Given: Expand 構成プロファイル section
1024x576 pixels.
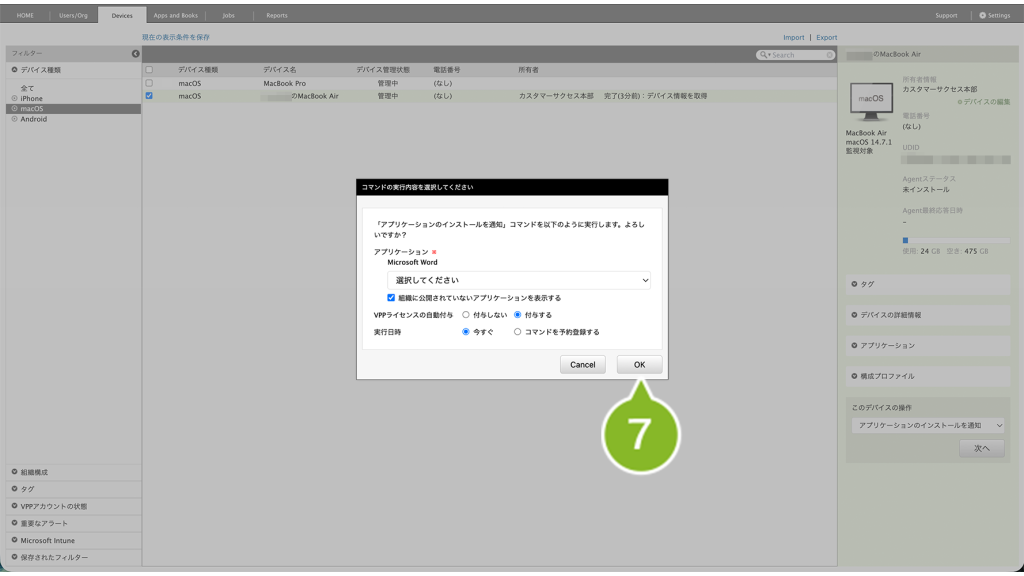Looking at the screenshot, I should click(927, 376).
